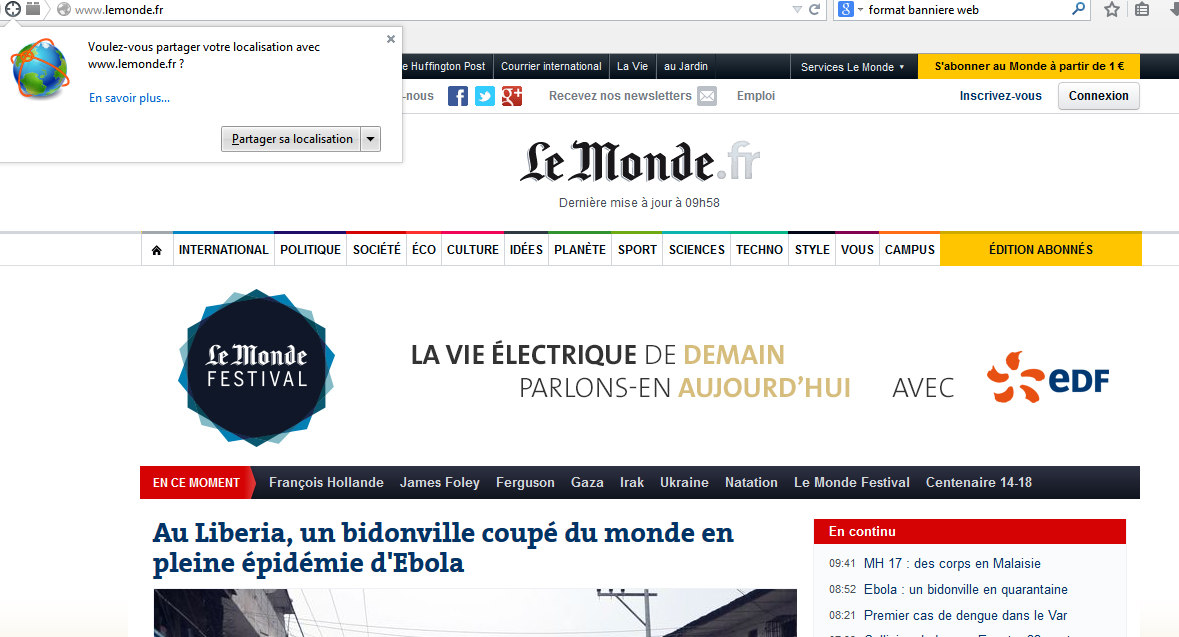Click the Google search engine icon

pos(846,9)
